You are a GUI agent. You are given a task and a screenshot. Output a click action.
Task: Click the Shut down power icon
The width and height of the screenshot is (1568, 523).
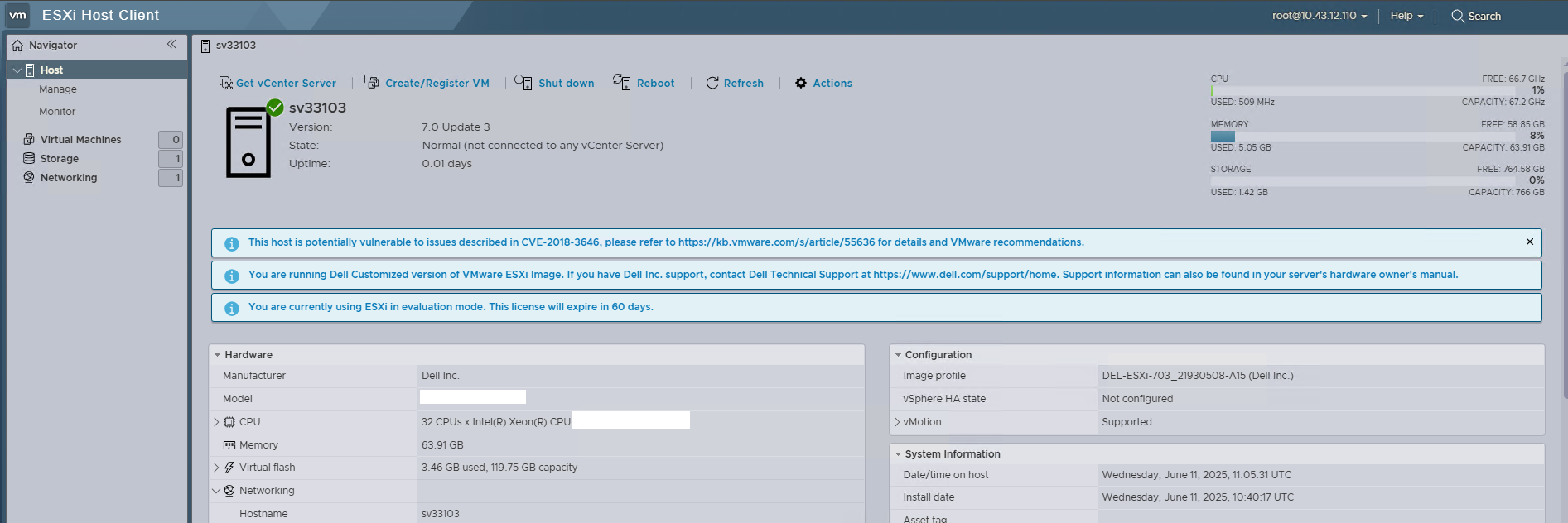(x=523, y=82)
